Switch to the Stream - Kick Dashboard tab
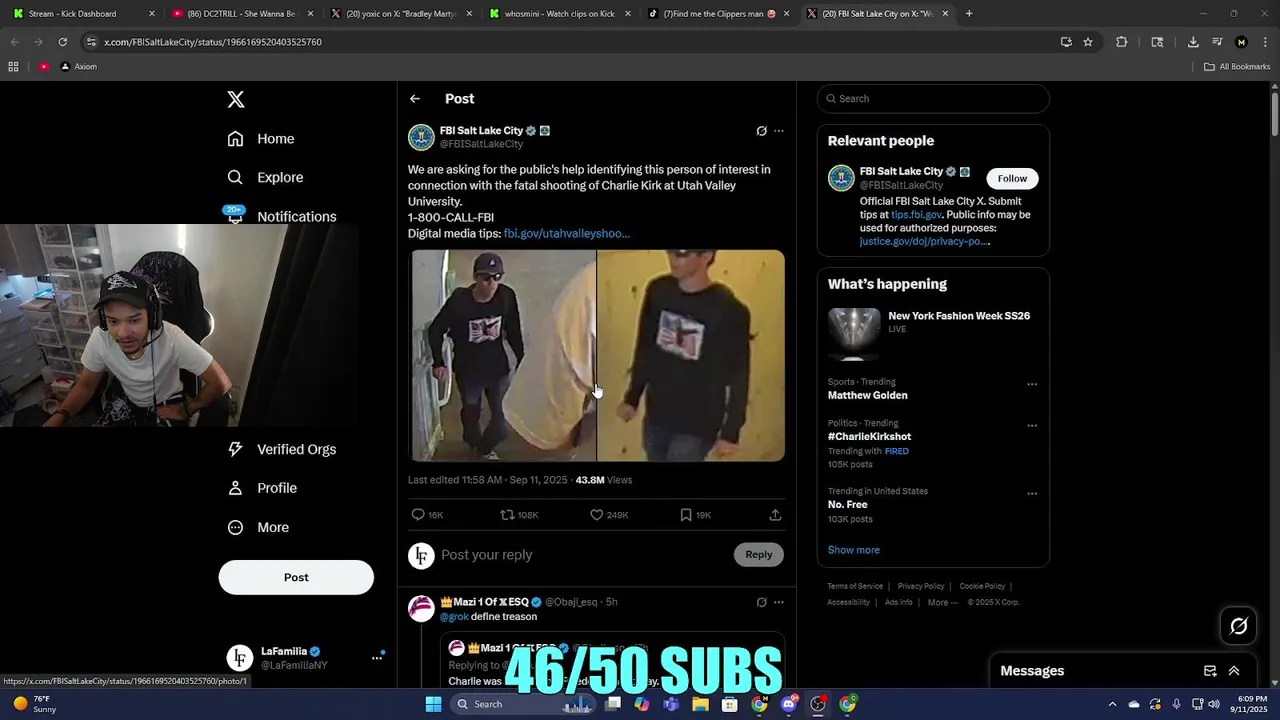This screenshot has width=1280, height=720. click(x=84, y=14)
